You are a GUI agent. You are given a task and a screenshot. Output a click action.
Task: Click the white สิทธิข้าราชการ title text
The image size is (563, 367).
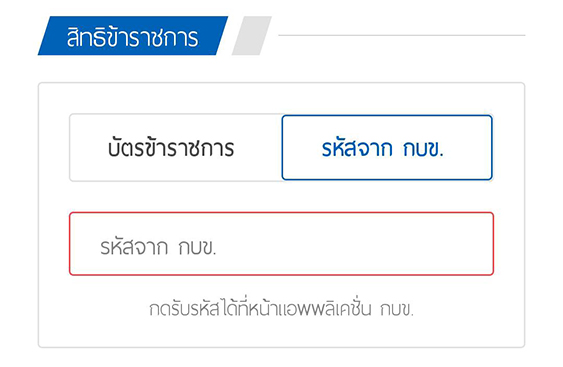click(132, 37)
